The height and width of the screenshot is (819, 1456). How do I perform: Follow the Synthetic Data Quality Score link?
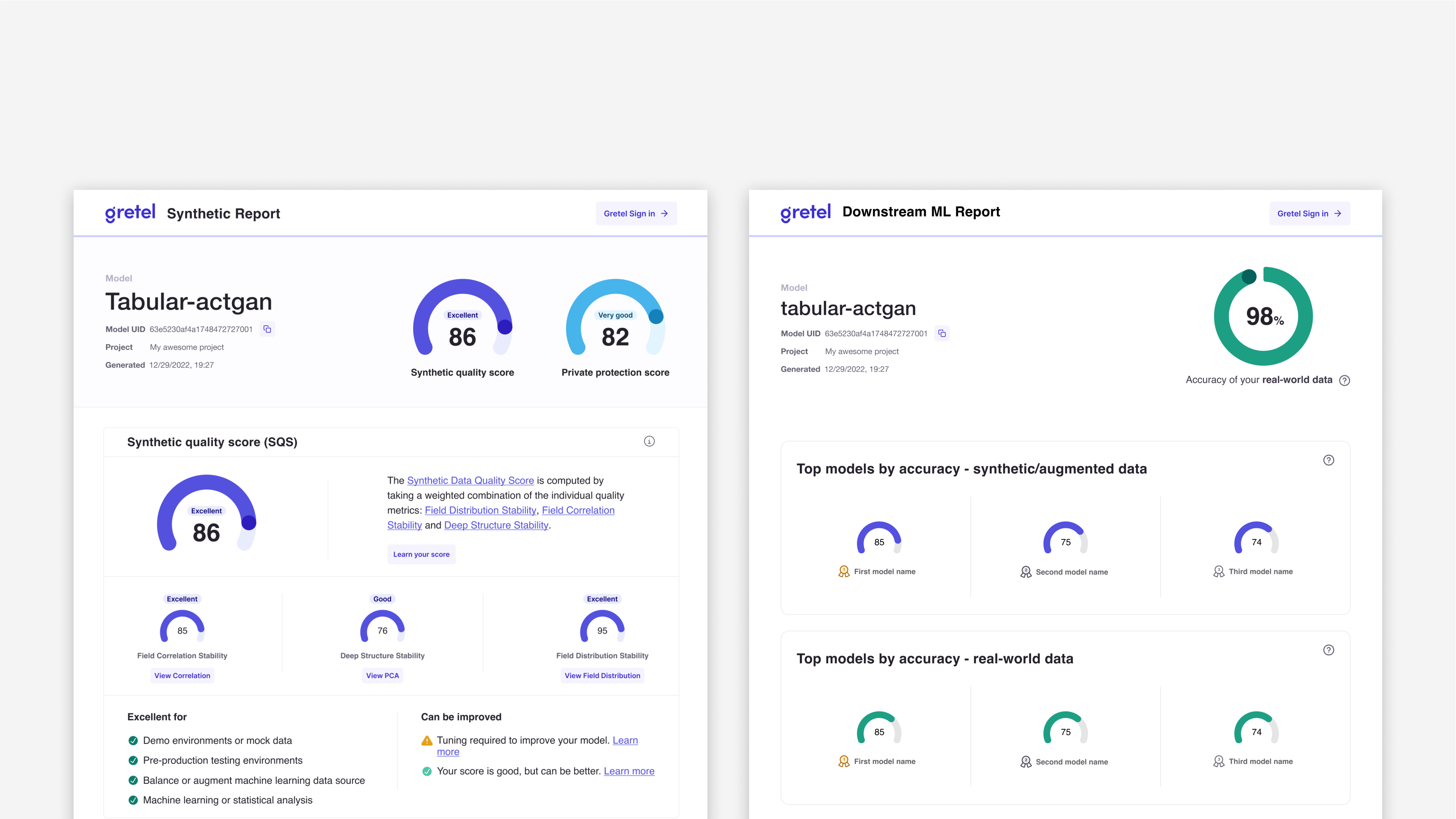coord(470,481)
